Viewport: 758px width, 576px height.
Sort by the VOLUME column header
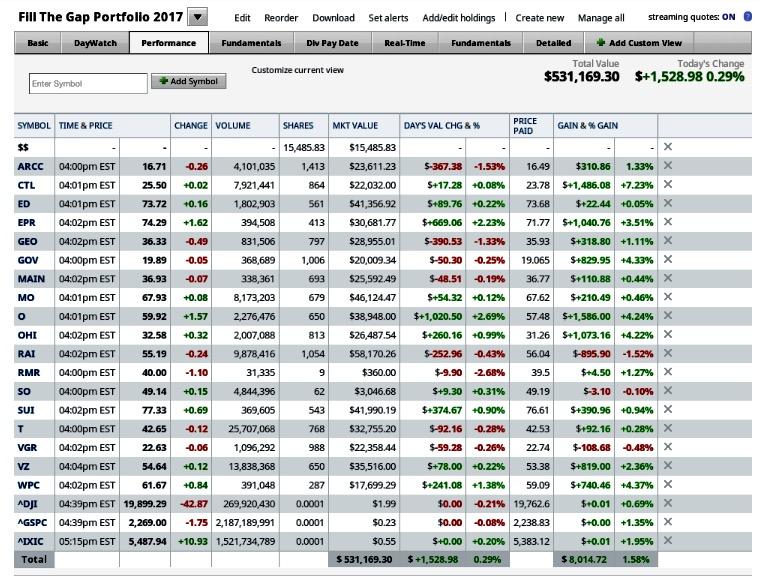click(233, 126)
